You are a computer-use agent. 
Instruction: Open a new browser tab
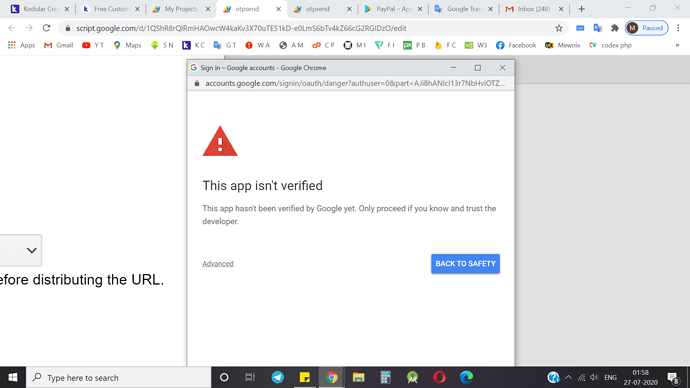click(581, 9)
